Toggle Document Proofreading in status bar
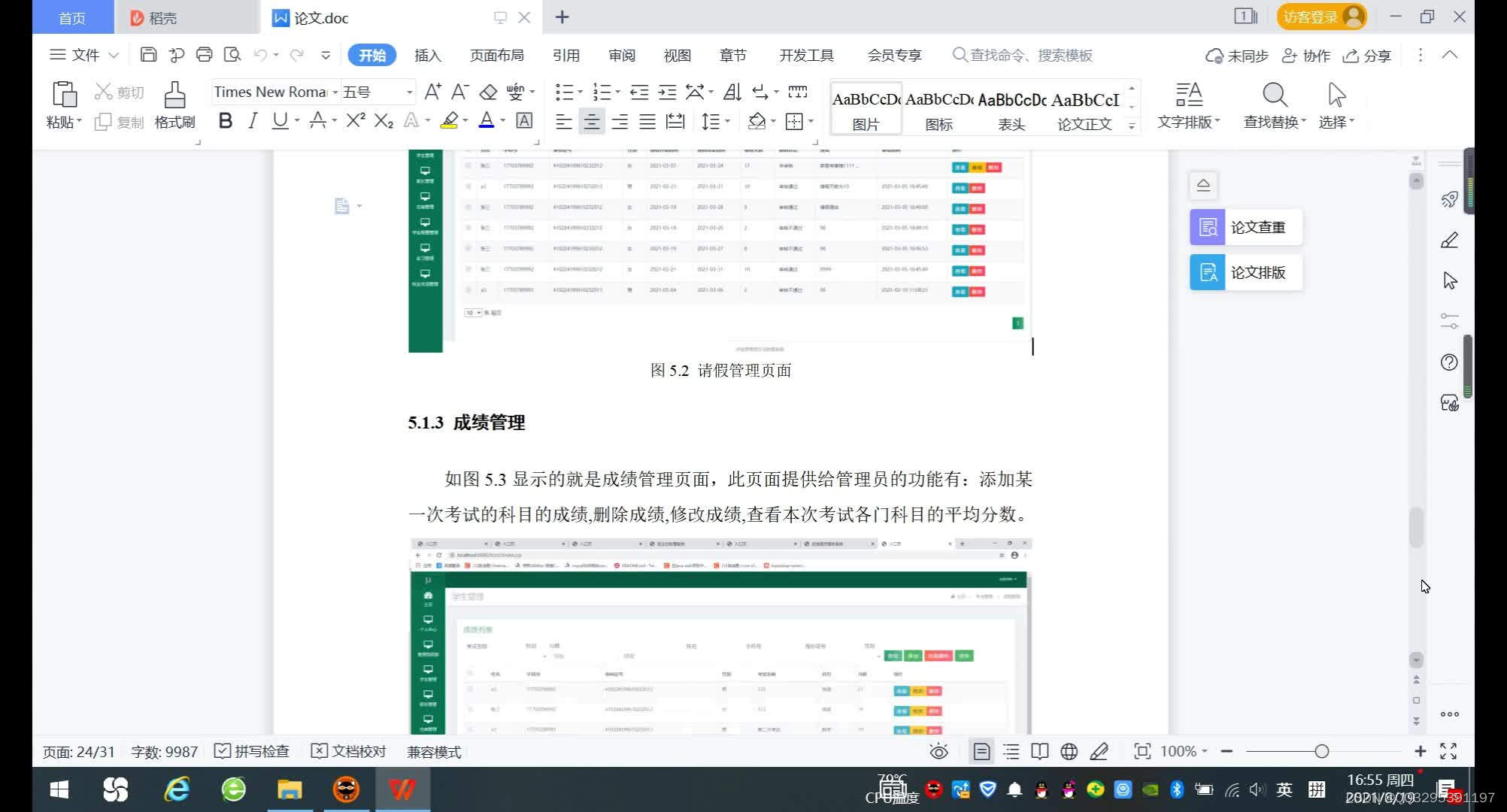 [349, 751]
